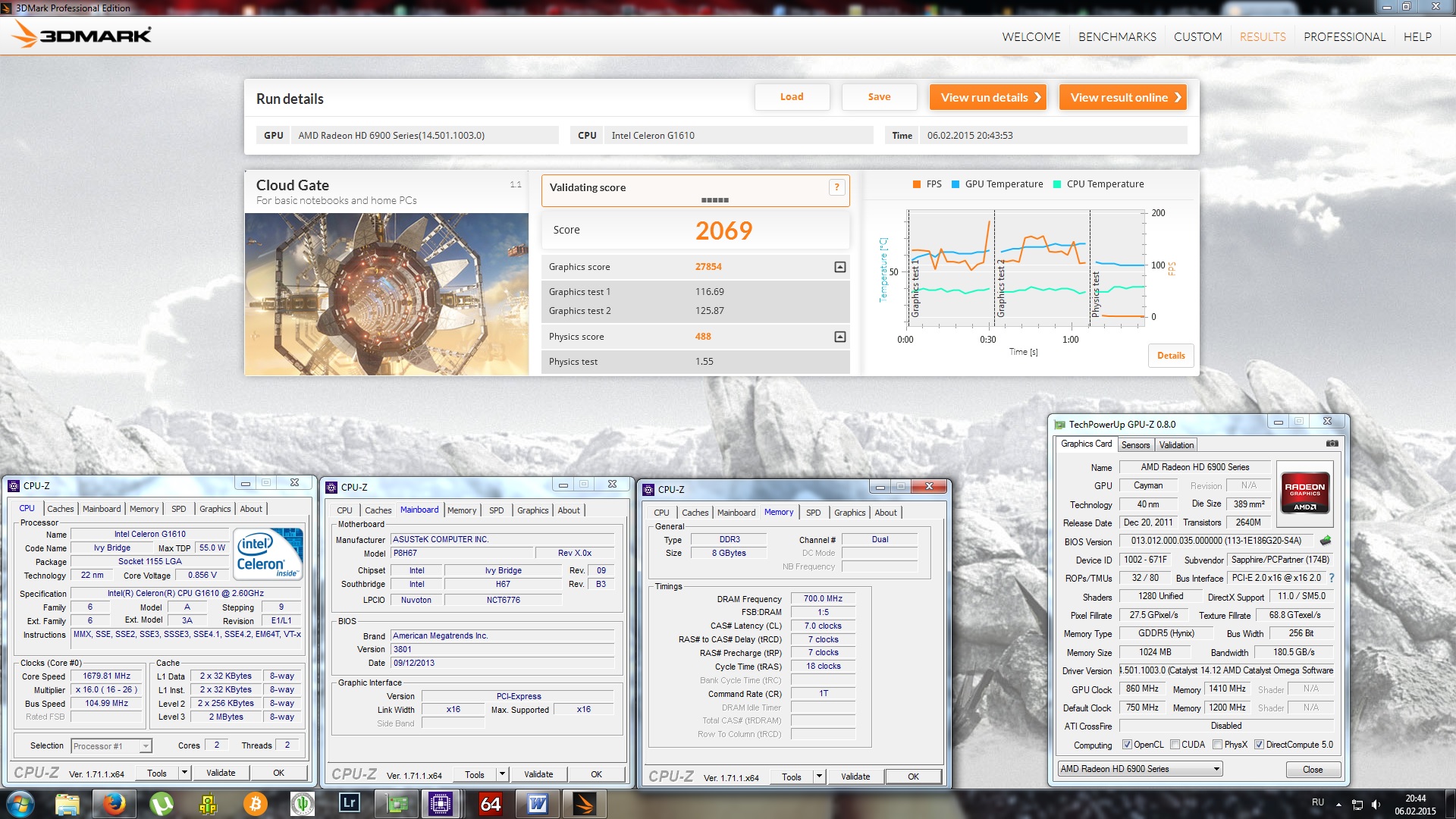Click the GPU-Z title bar app icon

pyautogui.click(x=1059, y=425)
